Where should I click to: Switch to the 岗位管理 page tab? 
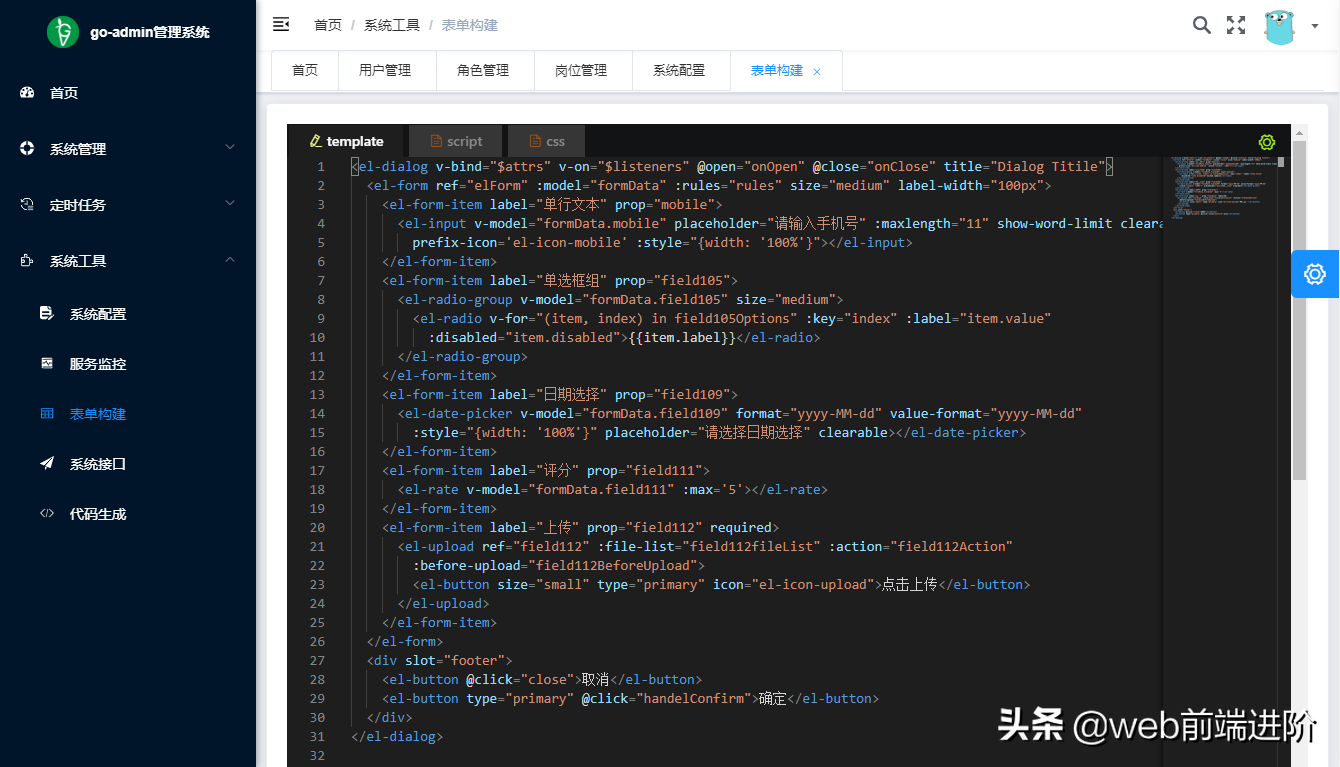[581, 71]
